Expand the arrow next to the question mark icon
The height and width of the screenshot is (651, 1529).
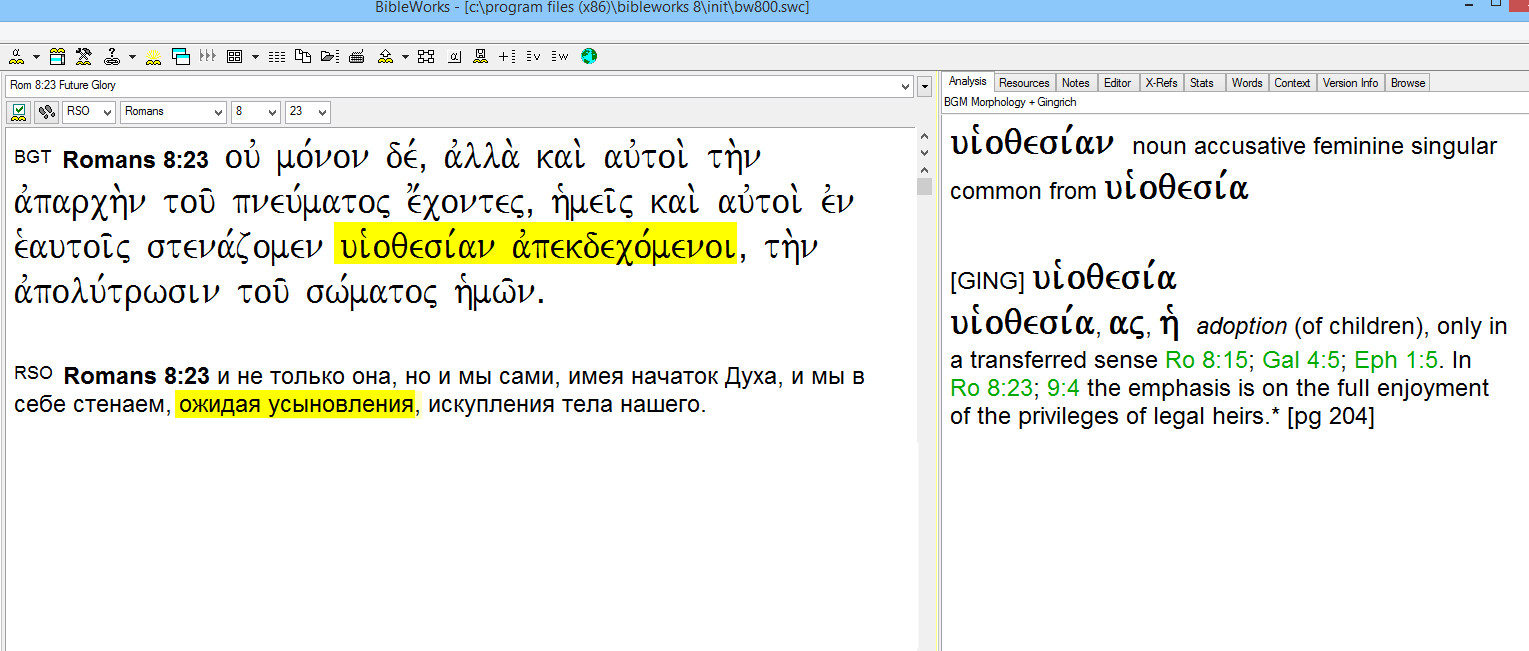(132, 56)
